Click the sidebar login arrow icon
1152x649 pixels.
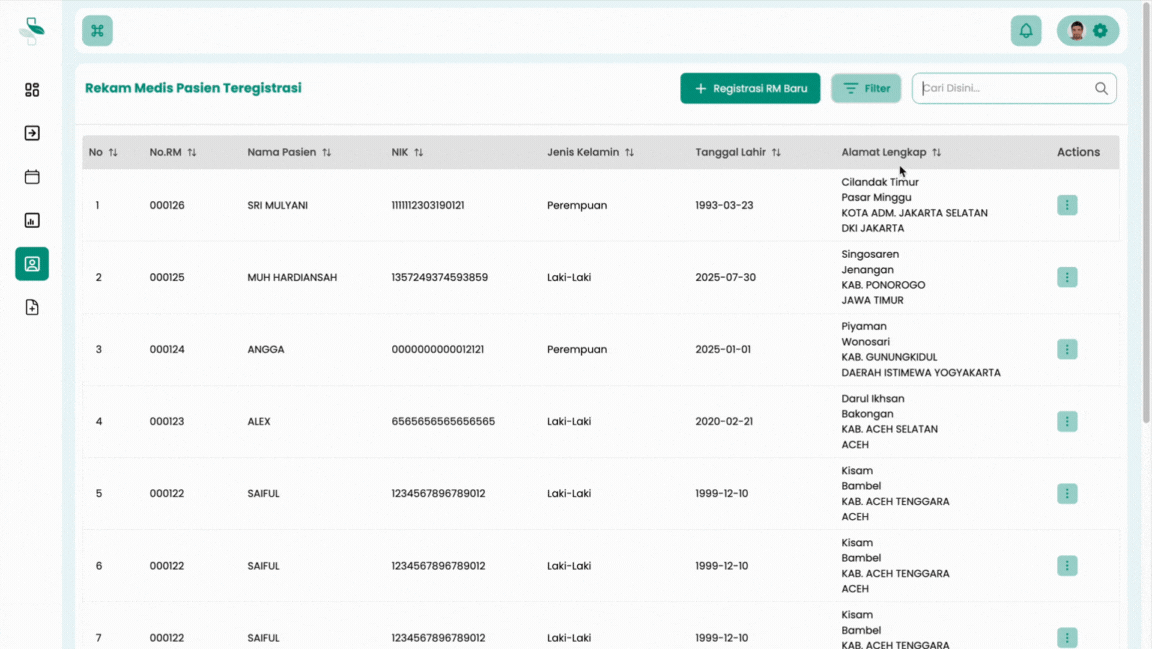(32, 133)
